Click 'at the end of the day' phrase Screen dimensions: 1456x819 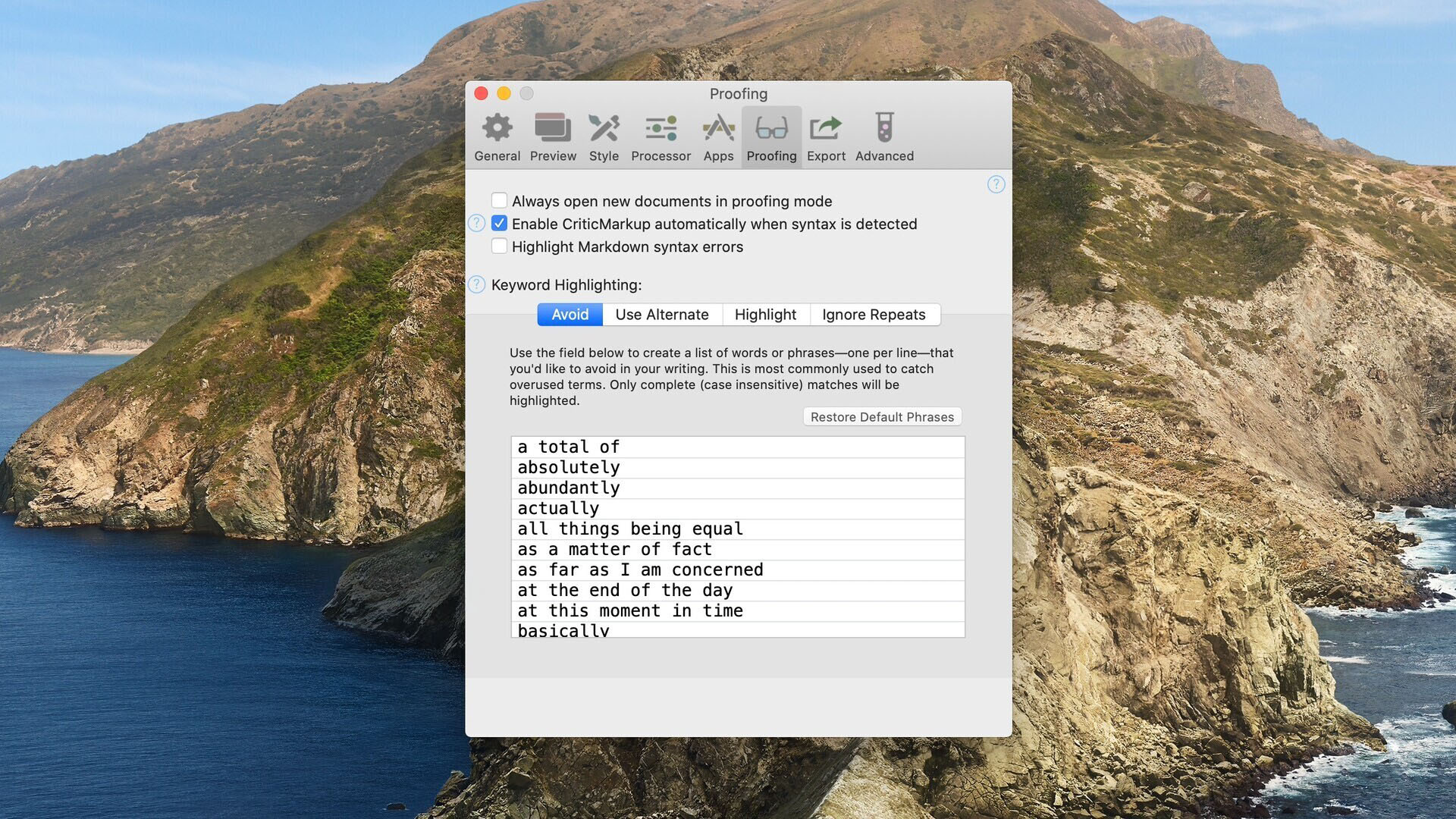click(x=625, y=590)
